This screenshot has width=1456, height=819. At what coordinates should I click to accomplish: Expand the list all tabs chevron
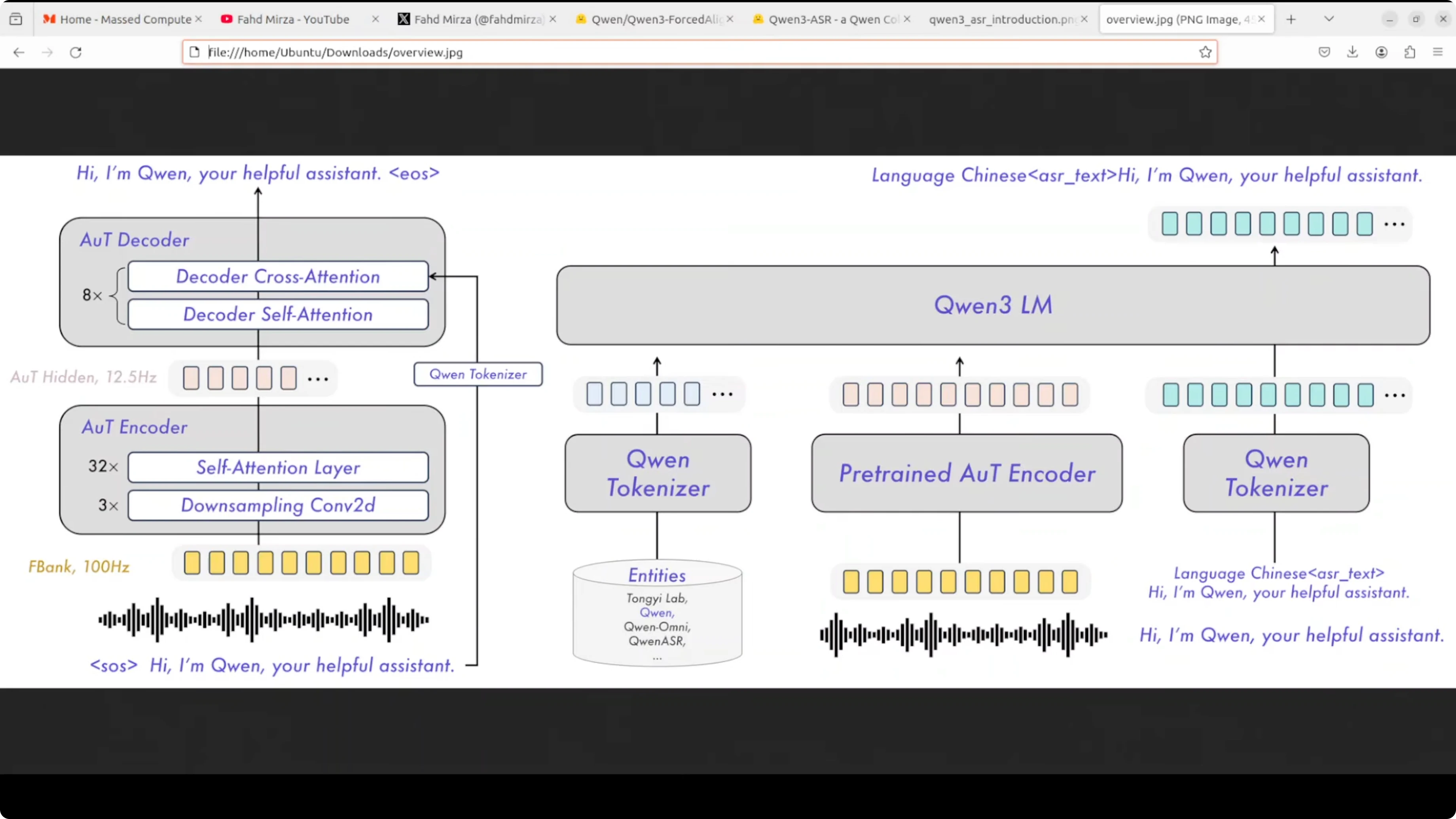click(1329, 19)
